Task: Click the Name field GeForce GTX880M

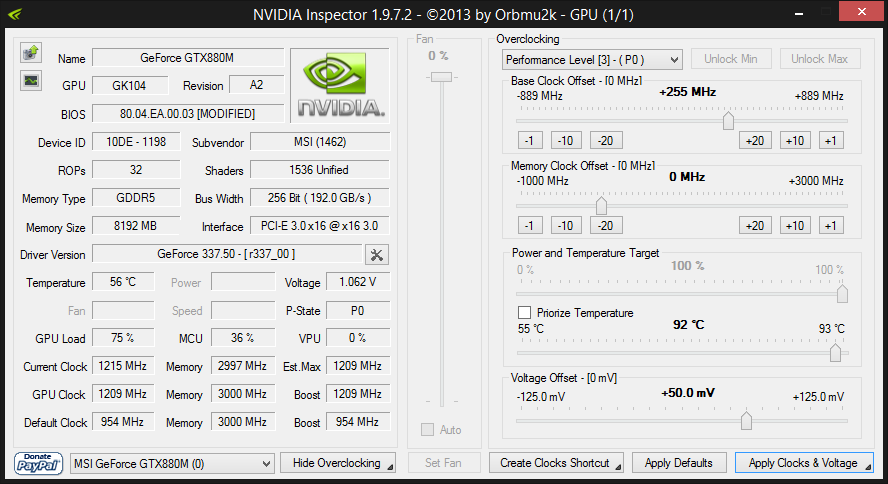Action: 187,58
